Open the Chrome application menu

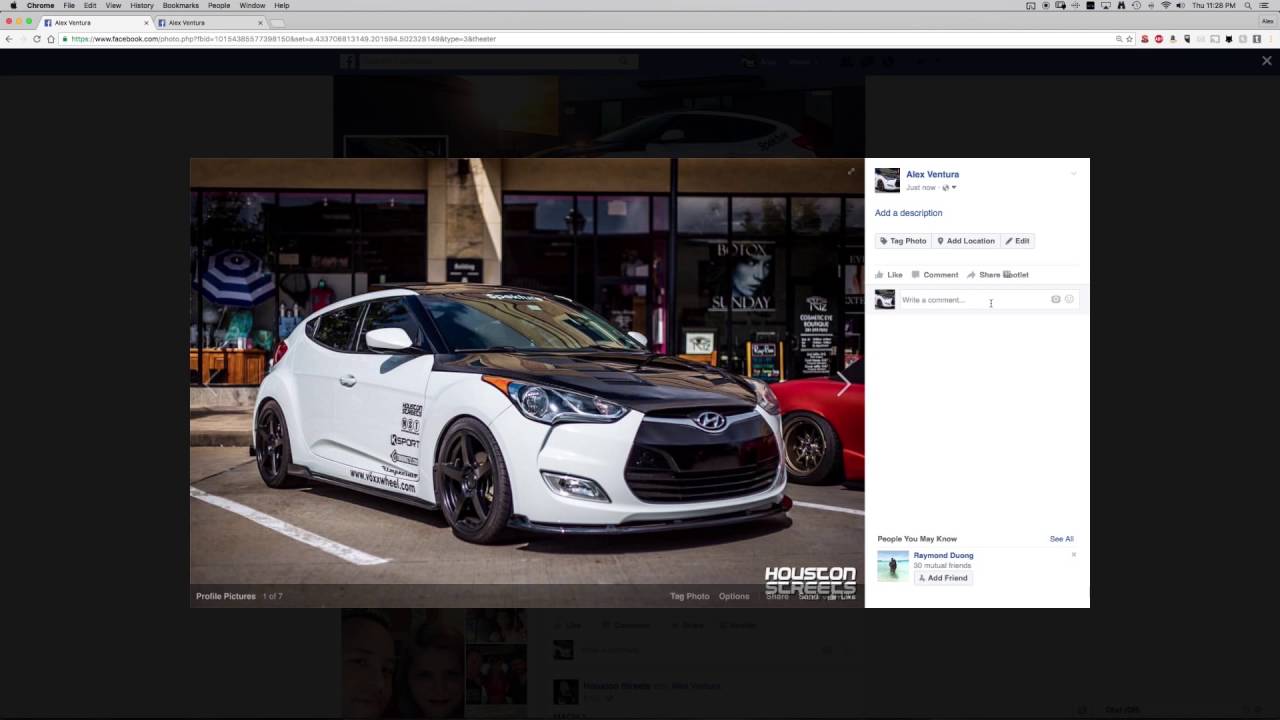click(41, 5)
